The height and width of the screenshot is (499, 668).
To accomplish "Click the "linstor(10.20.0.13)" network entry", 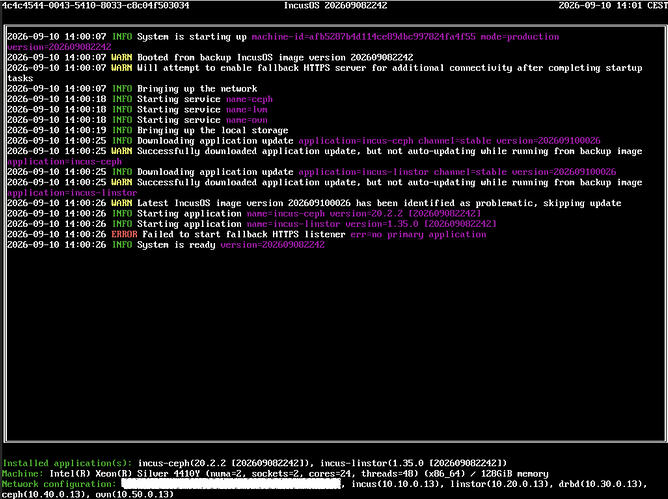I will [x=499, y=484].
